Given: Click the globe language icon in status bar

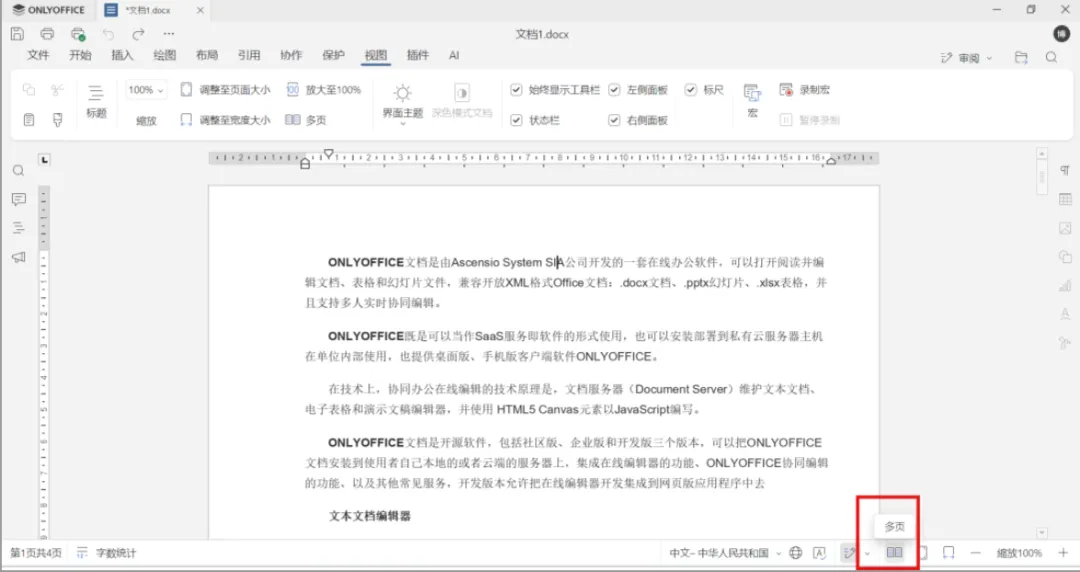Looking at the screenshot, I should click(796, 552).
